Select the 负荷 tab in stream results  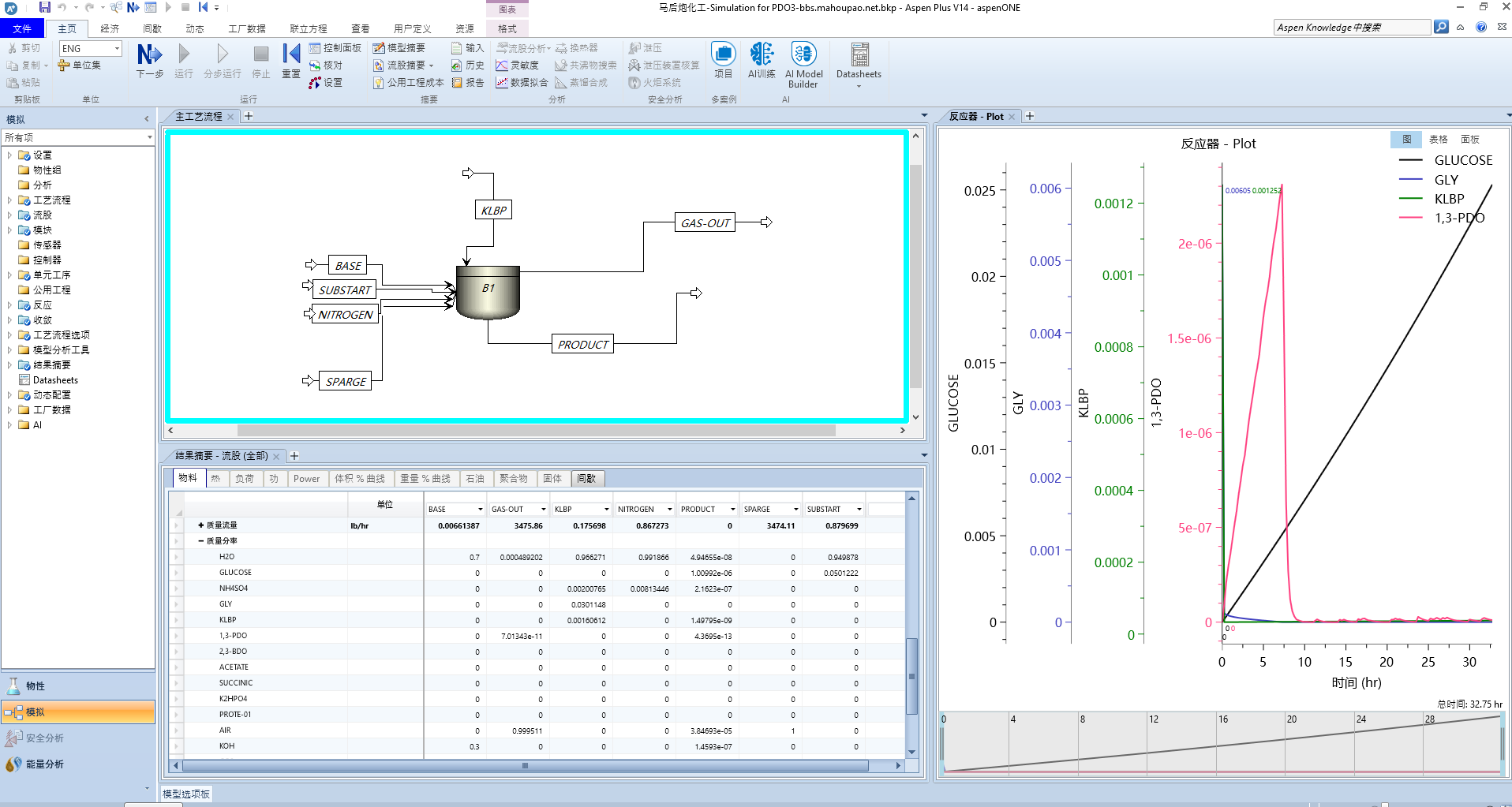pos(245,479)
